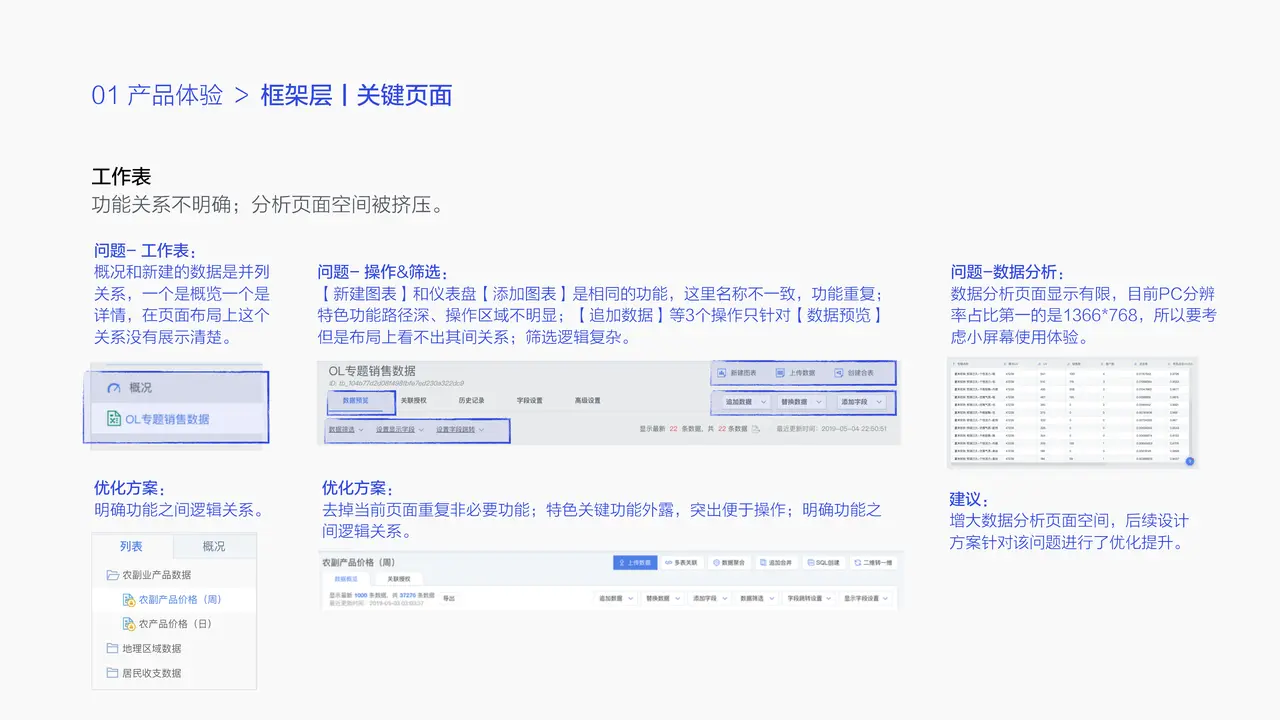
Task: Click the 概况 gauge icon
Action: coord(112,388)
